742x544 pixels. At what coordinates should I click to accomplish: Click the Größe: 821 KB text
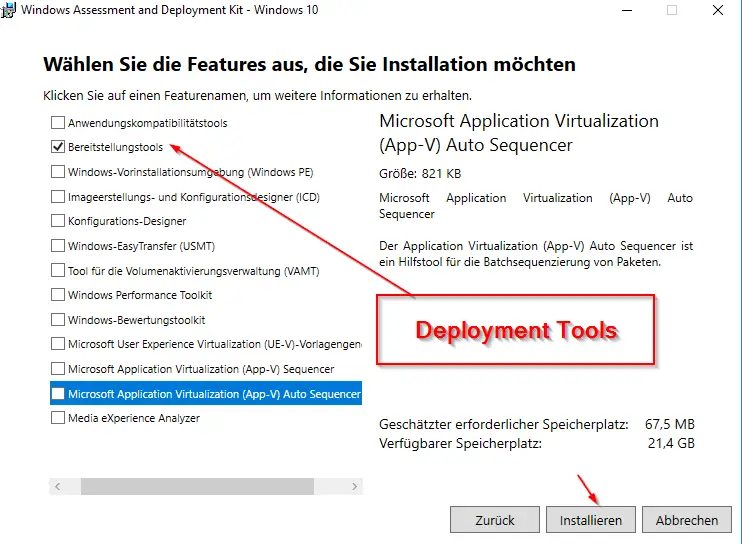[420, 174]
